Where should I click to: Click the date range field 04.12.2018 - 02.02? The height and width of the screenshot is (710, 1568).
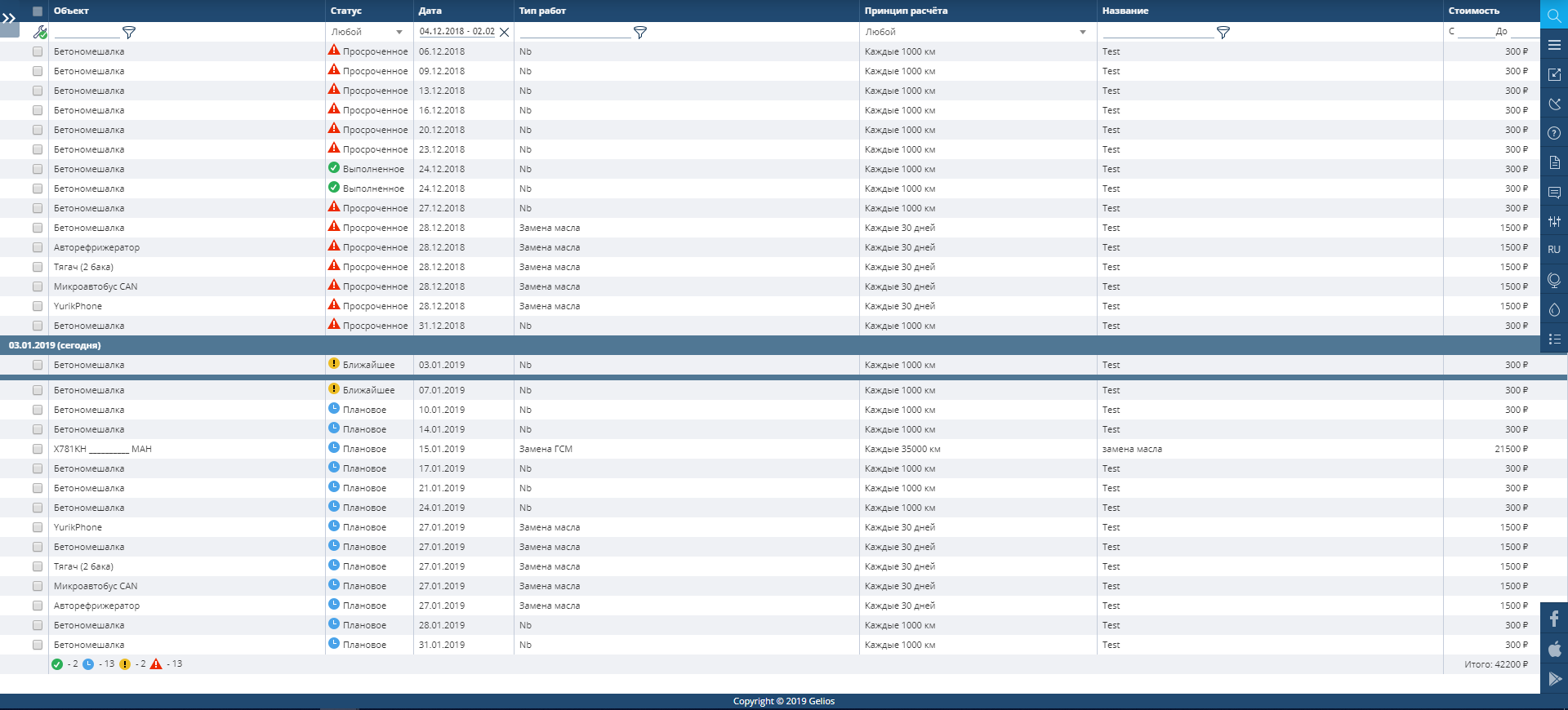457,32
